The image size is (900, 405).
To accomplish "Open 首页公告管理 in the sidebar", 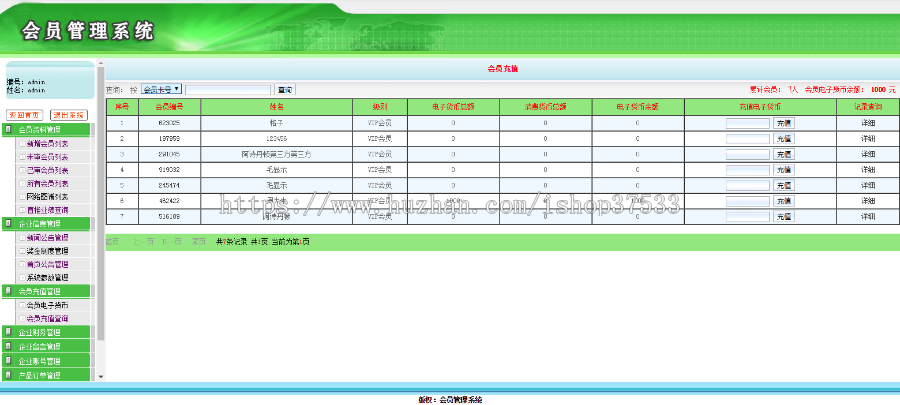I will (x=48, y=264).
